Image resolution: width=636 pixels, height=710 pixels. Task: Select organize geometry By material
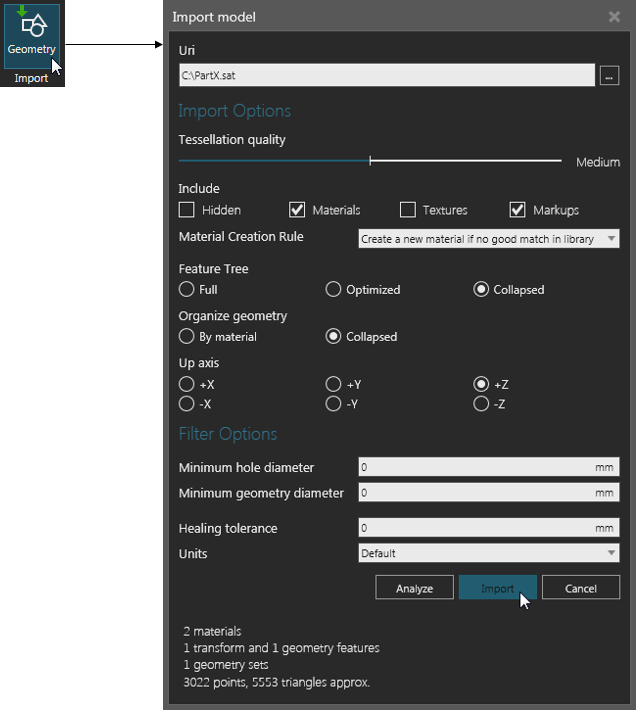pos(187,336)
